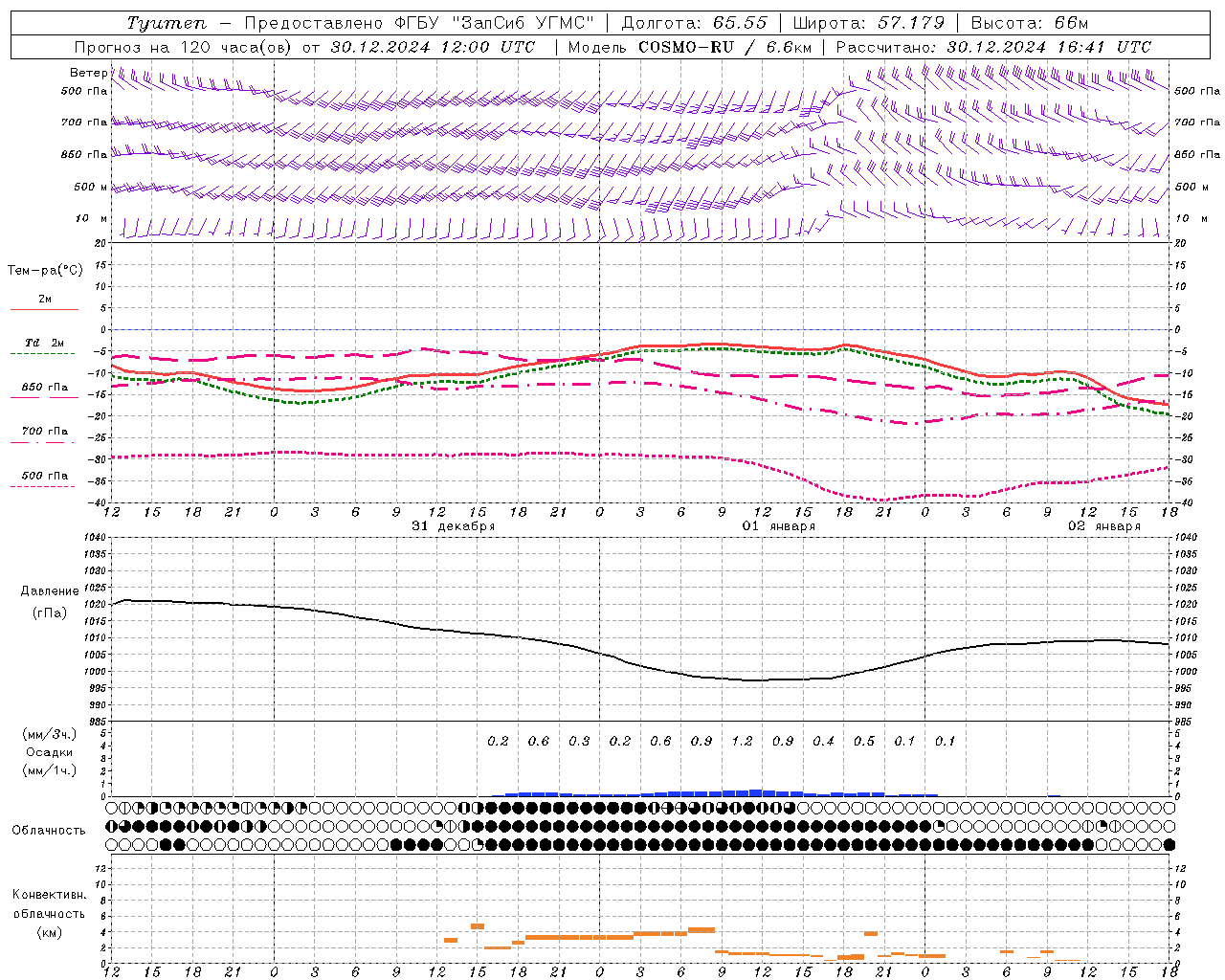
Task: Click the Конвективн. convective cloud label
Action: [x=49, y=895]
